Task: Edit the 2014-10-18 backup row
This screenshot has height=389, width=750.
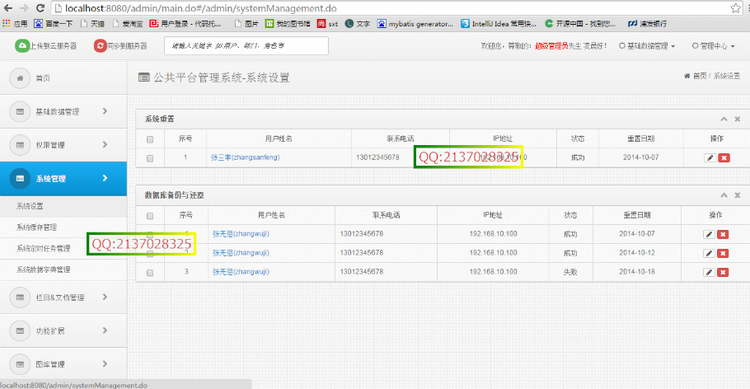Action: (x=709, y=272)
